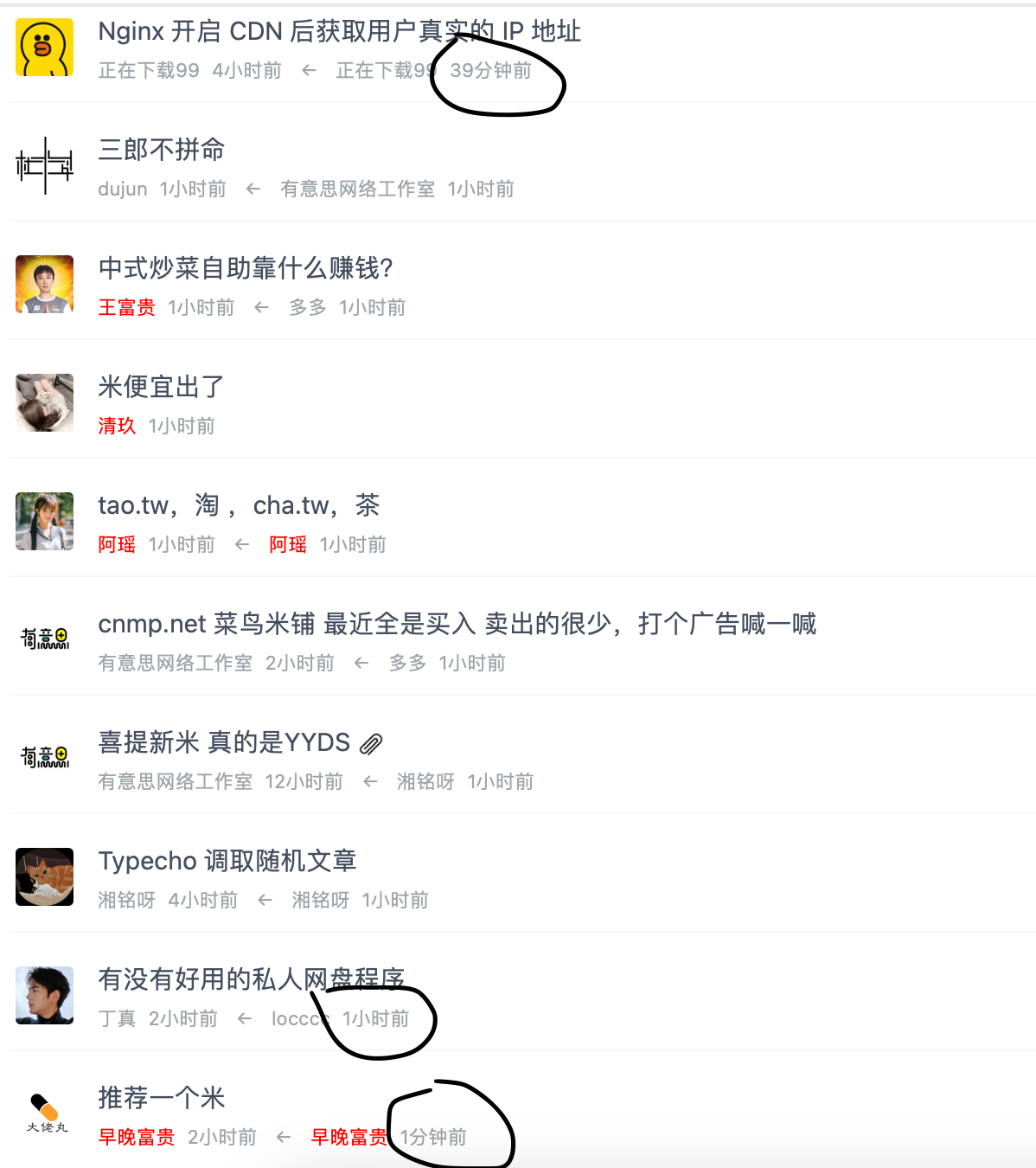This screenshot has height=1168, width=1036.
Task: Open the post Nginx 开启 CDN 后获取用户真实的 IP 地址
Action: 339,31
